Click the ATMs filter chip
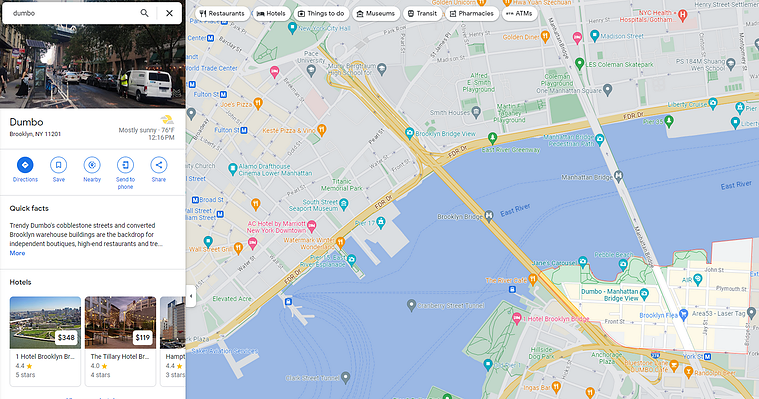 point(519,14)
